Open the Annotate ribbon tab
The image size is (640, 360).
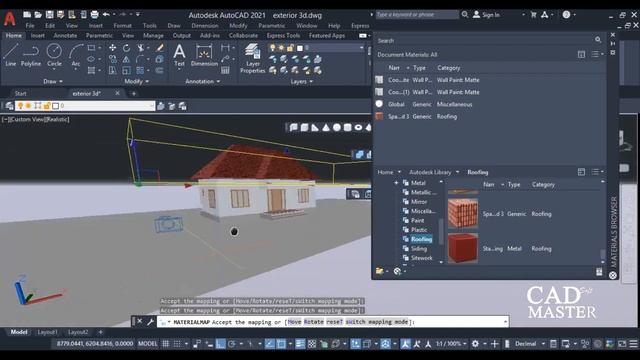(65, 36)
